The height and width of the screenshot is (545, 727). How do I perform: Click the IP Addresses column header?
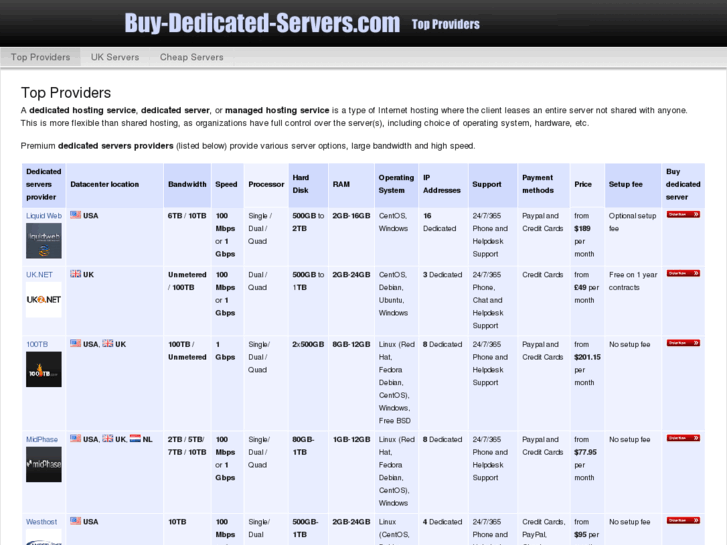[442, 184]
